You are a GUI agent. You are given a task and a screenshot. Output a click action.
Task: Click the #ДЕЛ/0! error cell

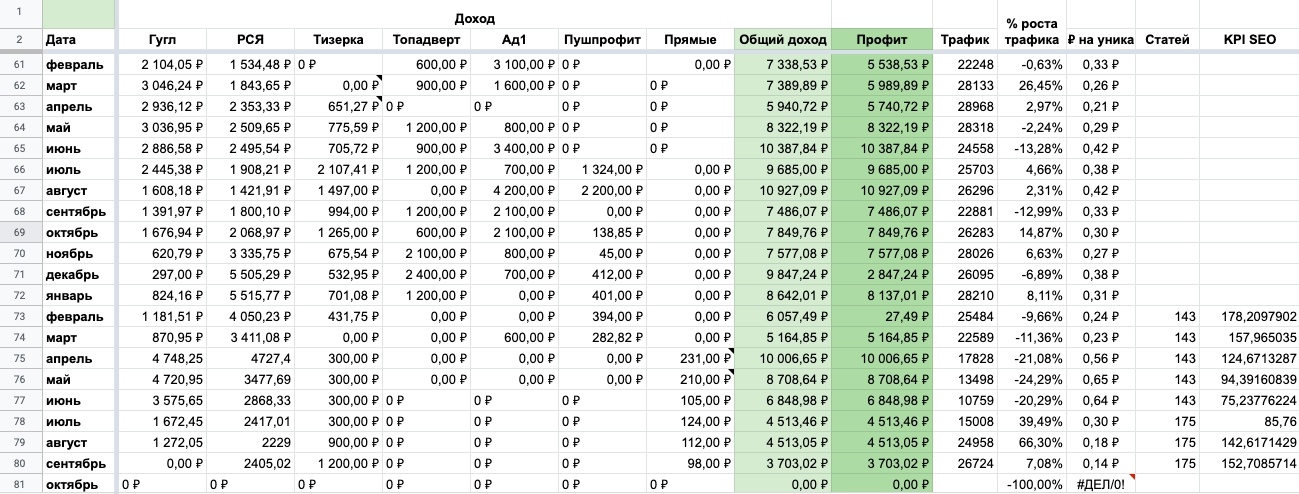pyautogui.click(x=1100, y=485)
